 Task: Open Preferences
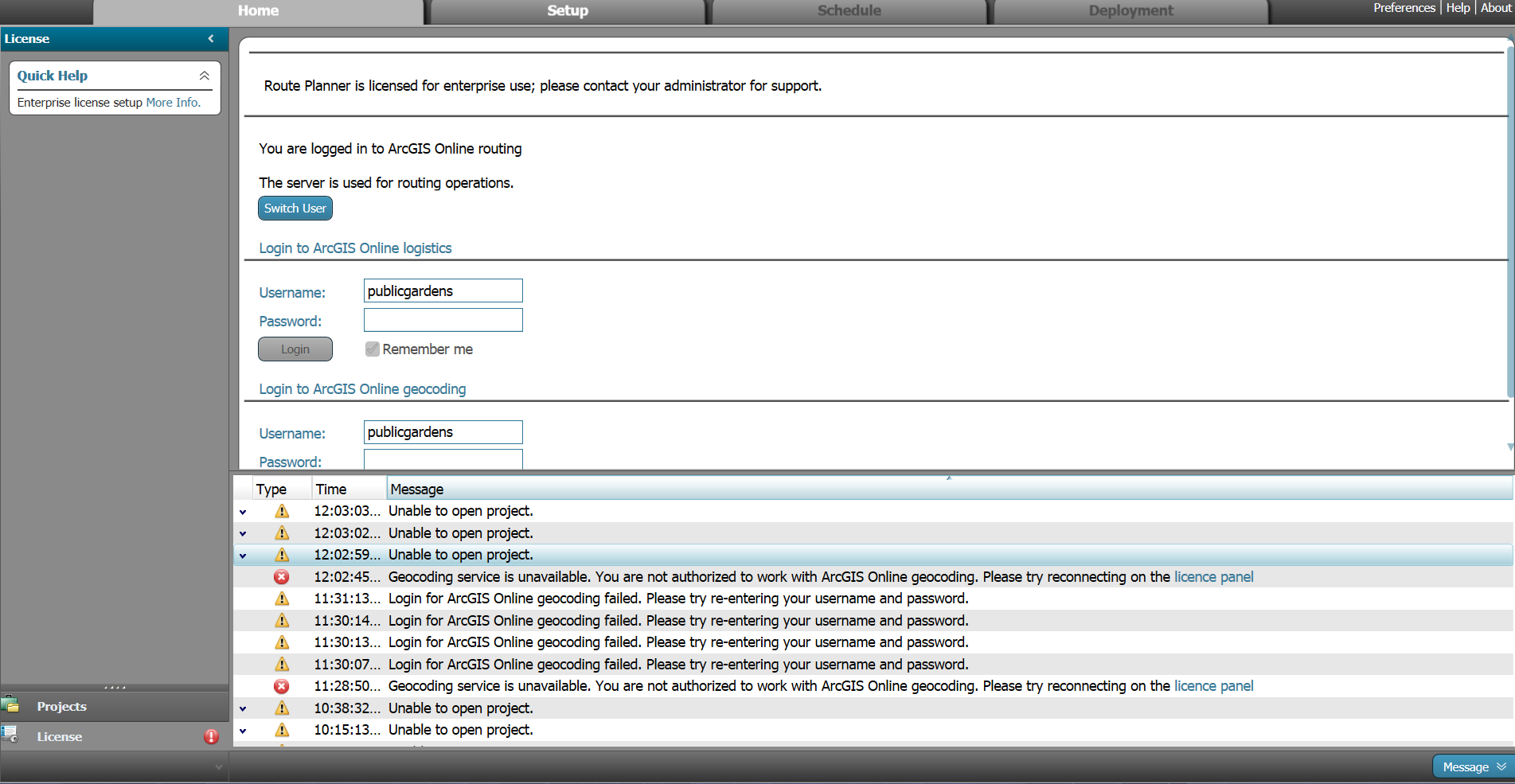point(1404,8)
